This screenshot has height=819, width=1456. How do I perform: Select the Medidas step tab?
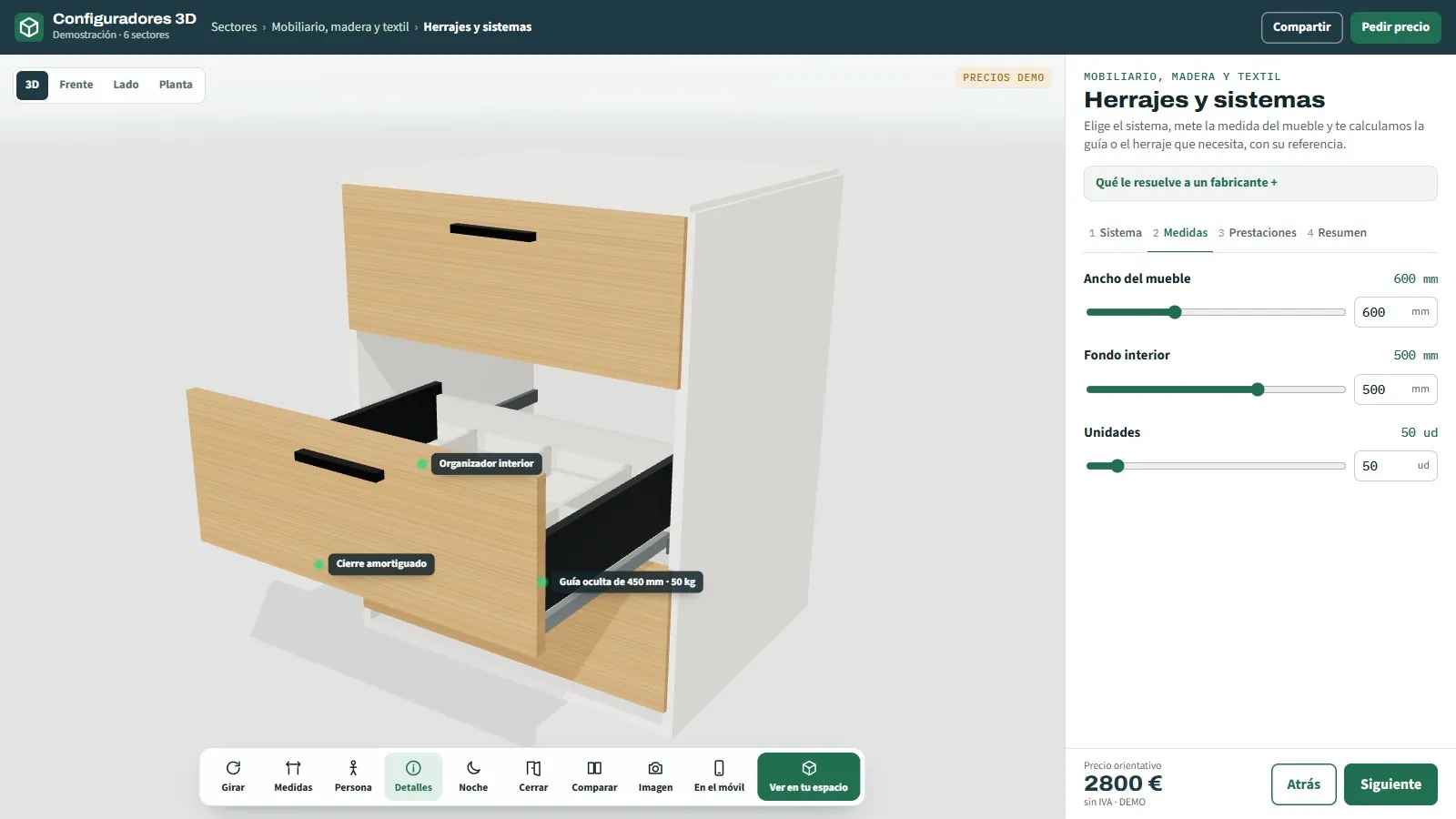pyautogui.click(x=1180, y=233)
